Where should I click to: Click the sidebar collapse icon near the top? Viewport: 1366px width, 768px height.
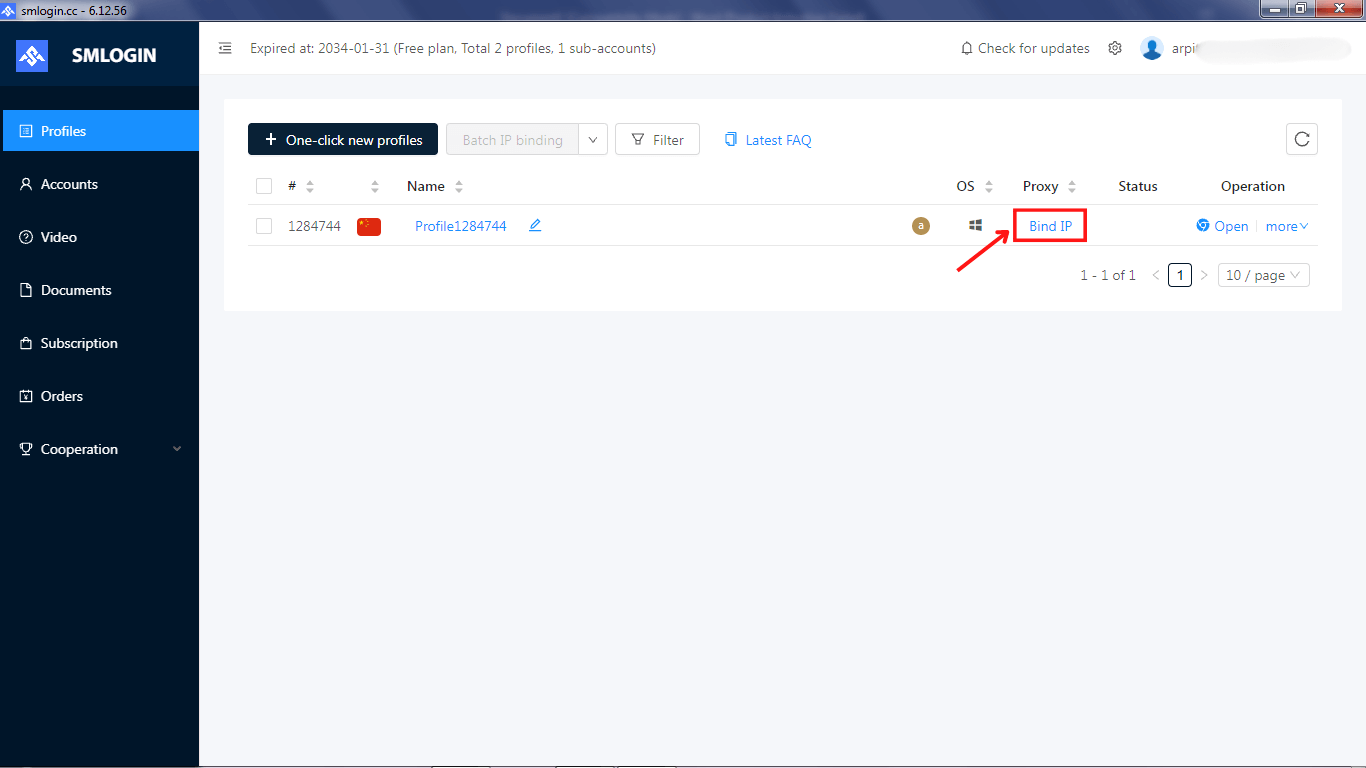click(225, 47)
